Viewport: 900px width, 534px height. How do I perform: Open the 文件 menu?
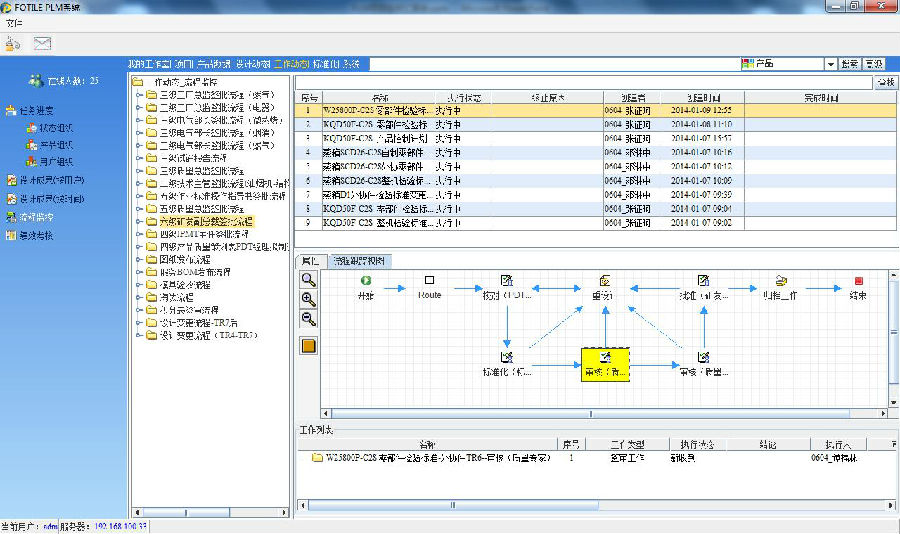(14, 21)
